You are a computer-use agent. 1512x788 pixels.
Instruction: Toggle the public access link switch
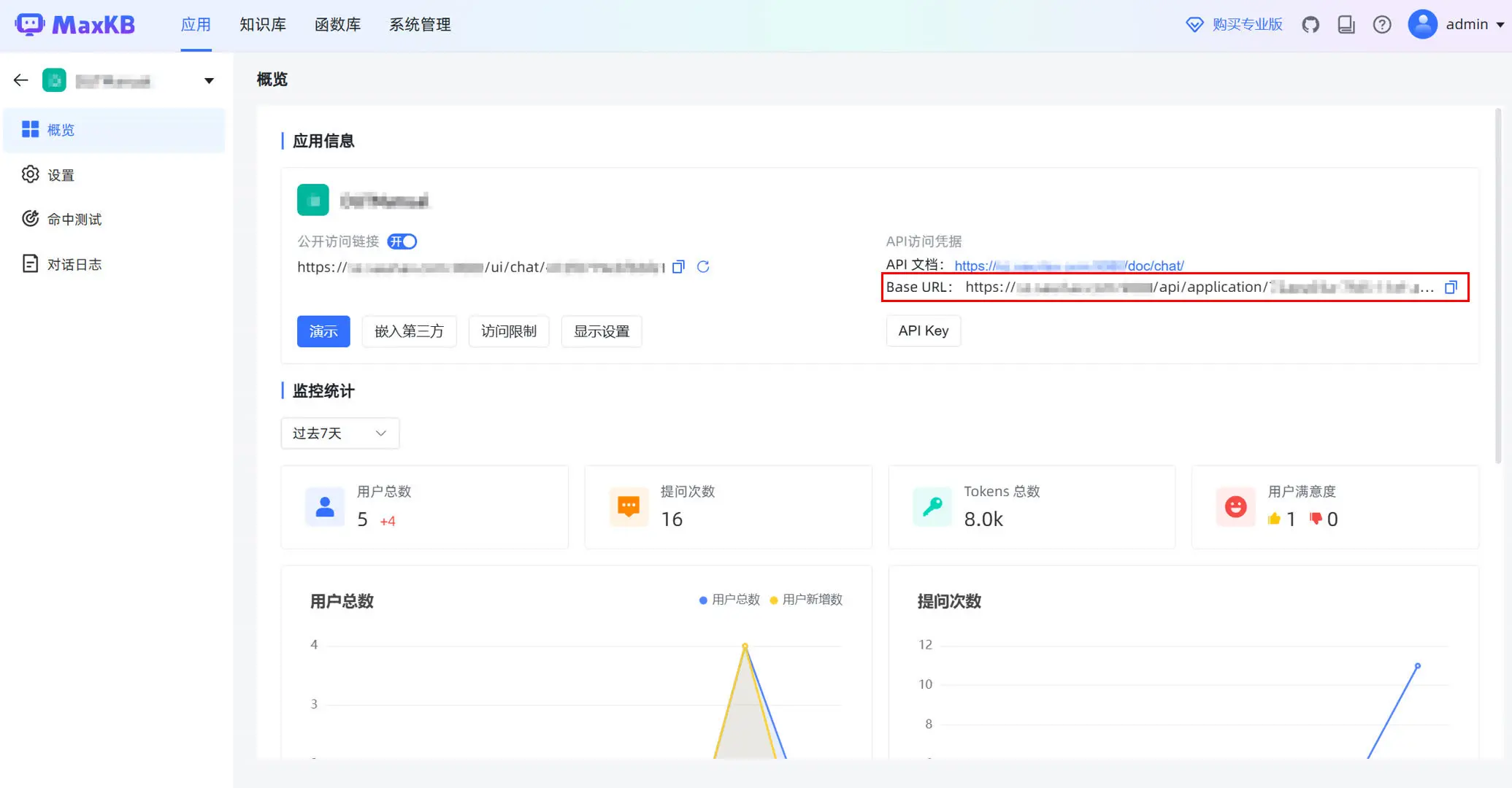tap(402, 242)
